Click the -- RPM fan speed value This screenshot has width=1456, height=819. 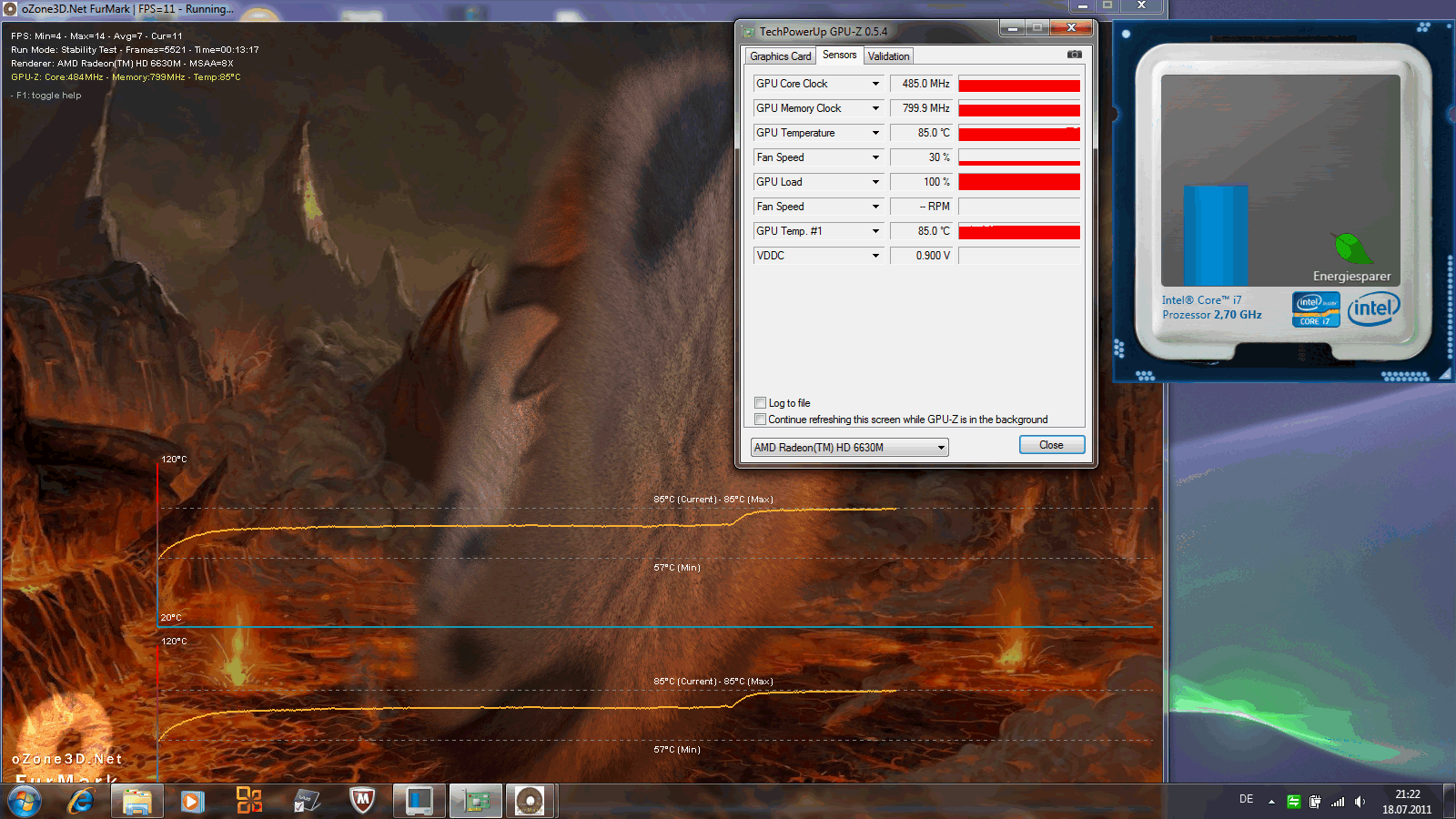pyautogui.click(x=922, y=207)
